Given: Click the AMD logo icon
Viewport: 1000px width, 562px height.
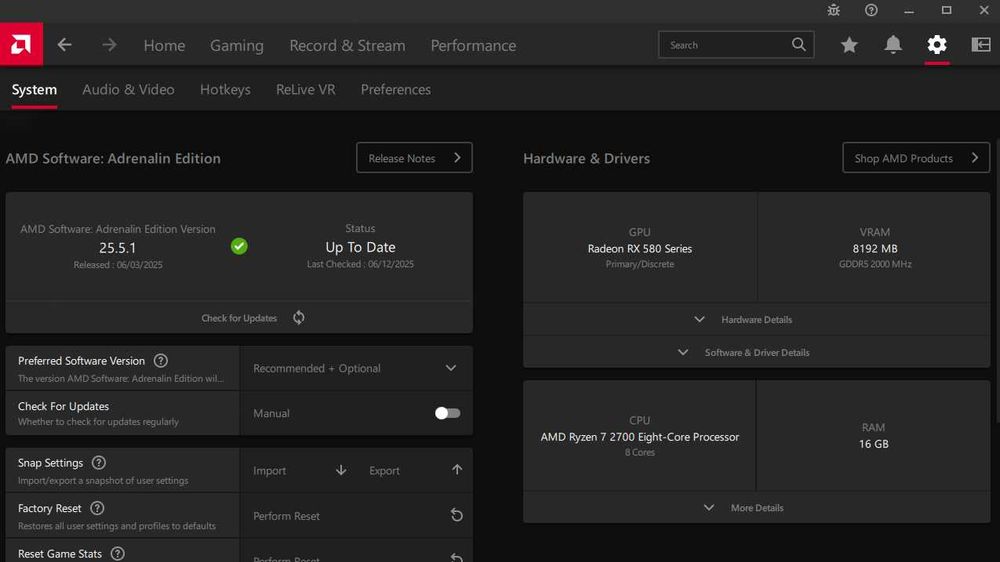Looking at the screenshot, I should point(20,45).
